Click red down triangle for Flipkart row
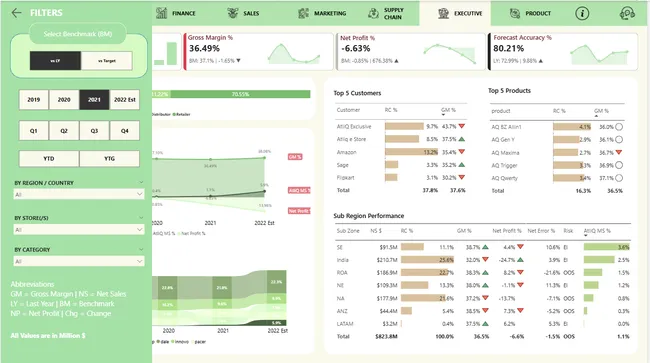The height and width of the screenshot is (363, 650). pyautogui.click(x=461, y=177)
